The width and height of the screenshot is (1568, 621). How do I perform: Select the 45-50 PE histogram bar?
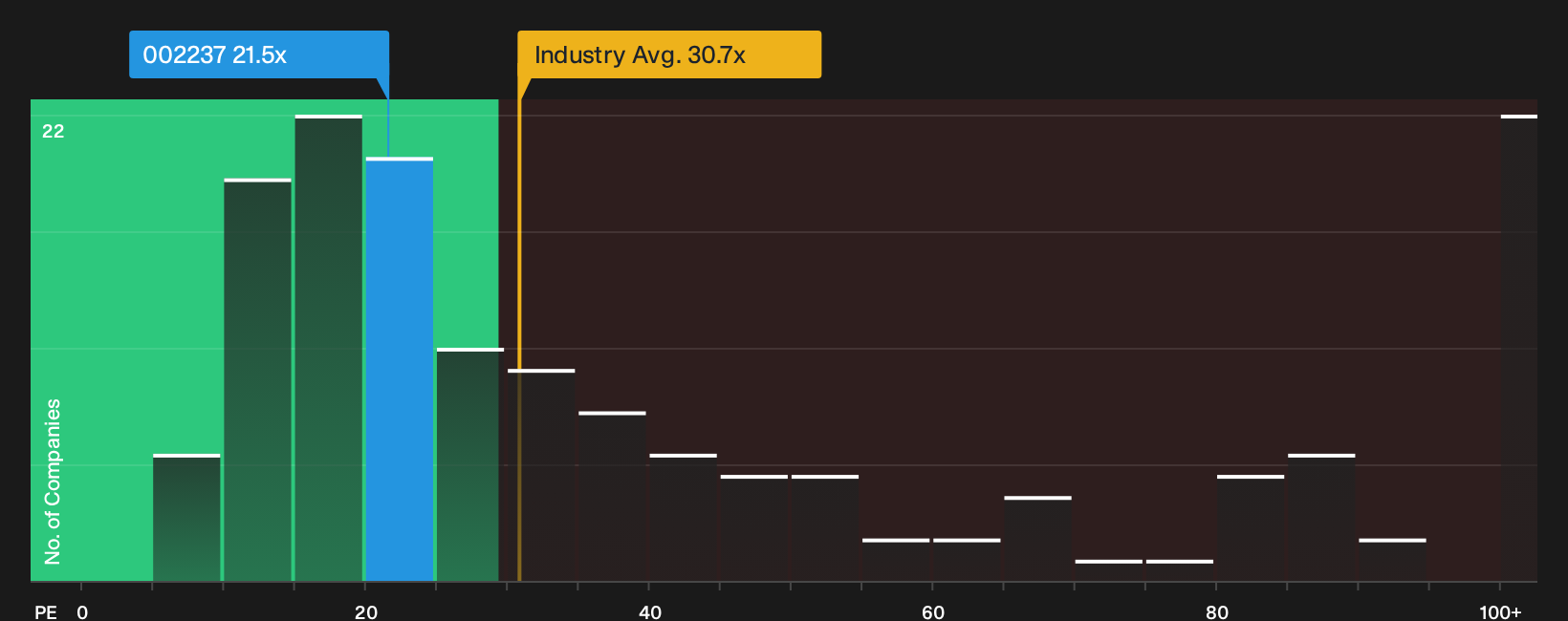tap(754, 528)
